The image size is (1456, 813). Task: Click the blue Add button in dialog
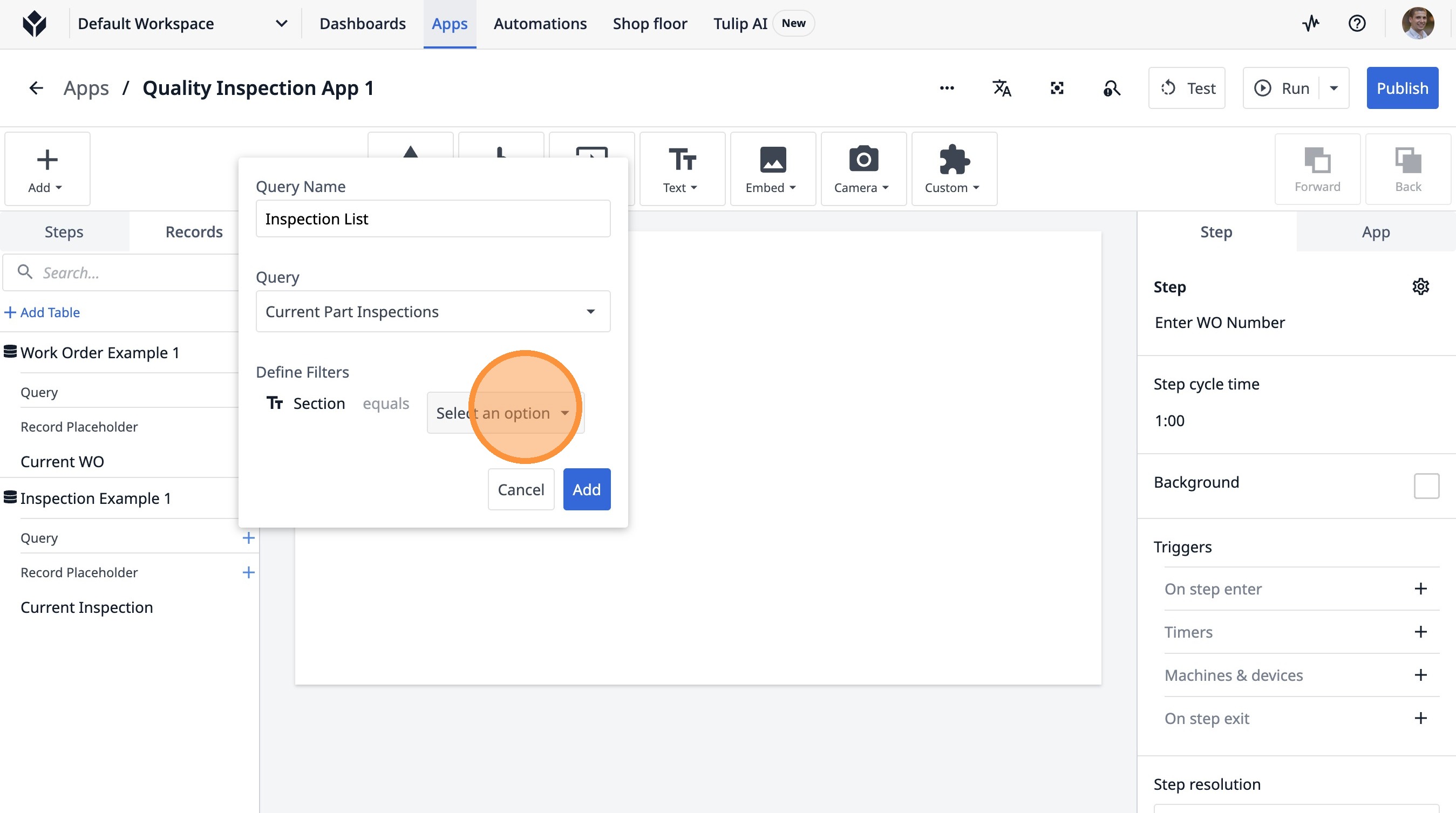click(586, 489)
